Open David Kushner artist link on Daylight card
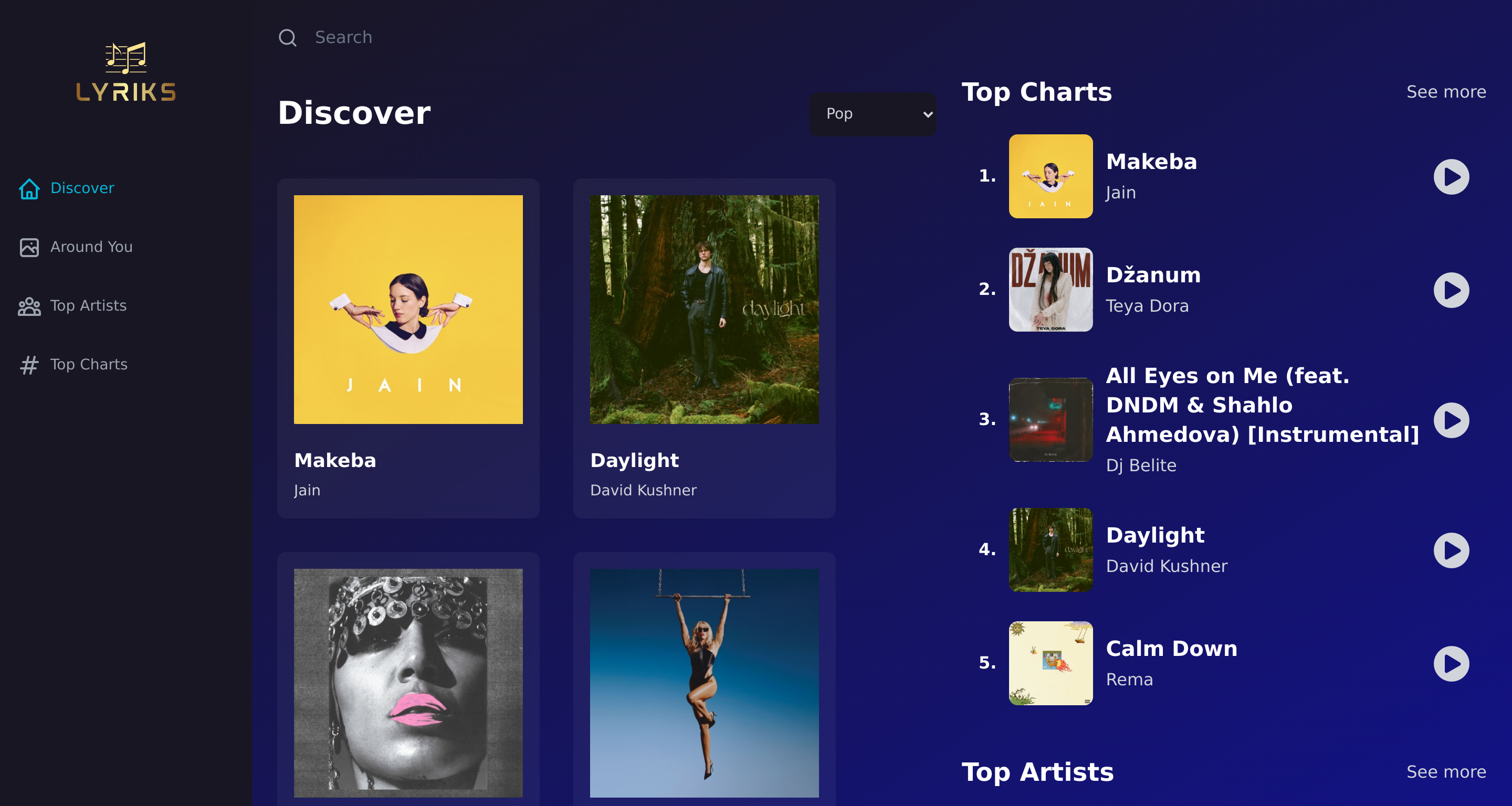The width and height of the screenshot is (1512, 806). coord(643,491)
